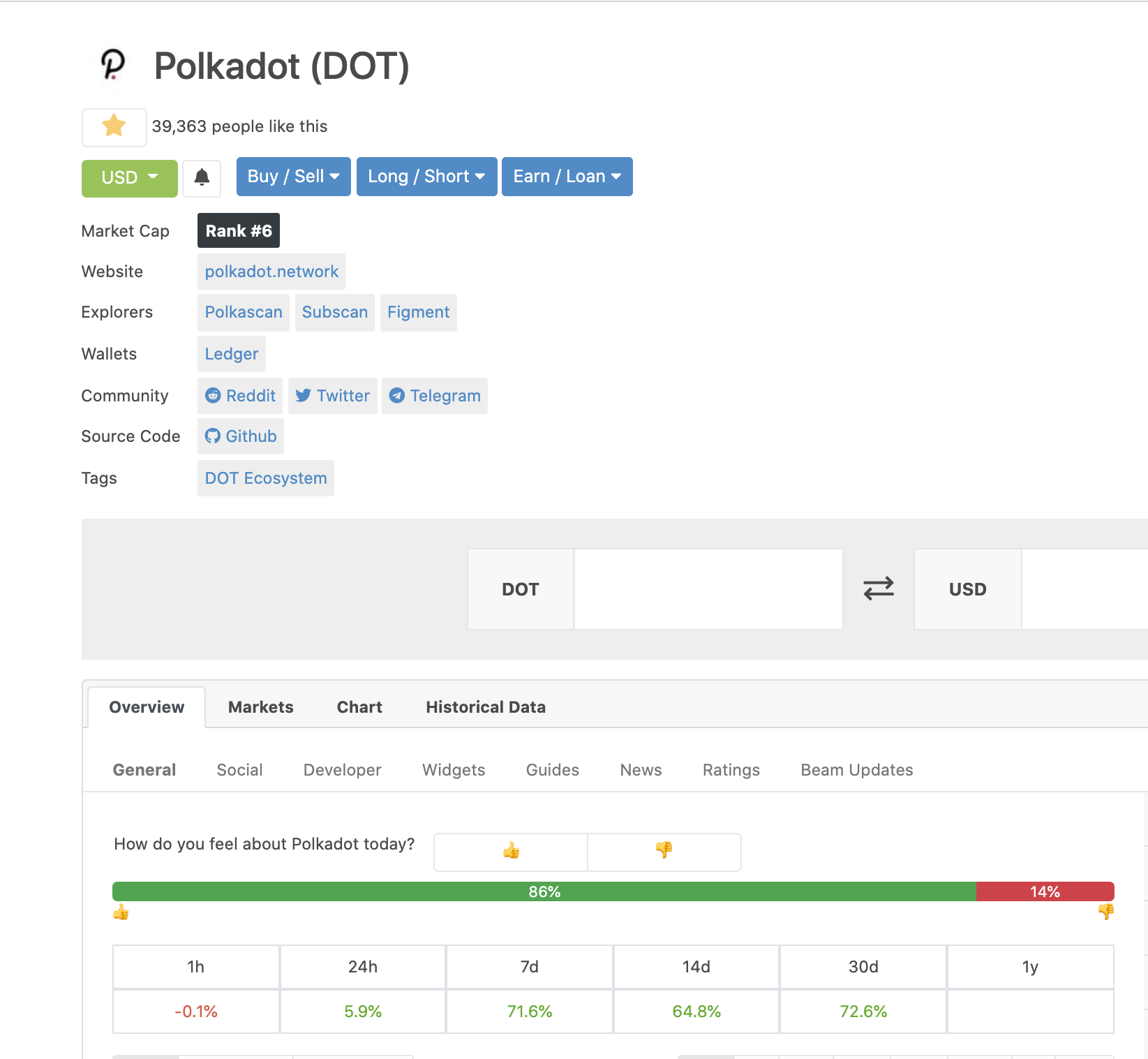Image resolution: width=1148 pixels, height=1059 pixels.
Task: Open the Reddit community link
Action: click(x=240, y=396)
